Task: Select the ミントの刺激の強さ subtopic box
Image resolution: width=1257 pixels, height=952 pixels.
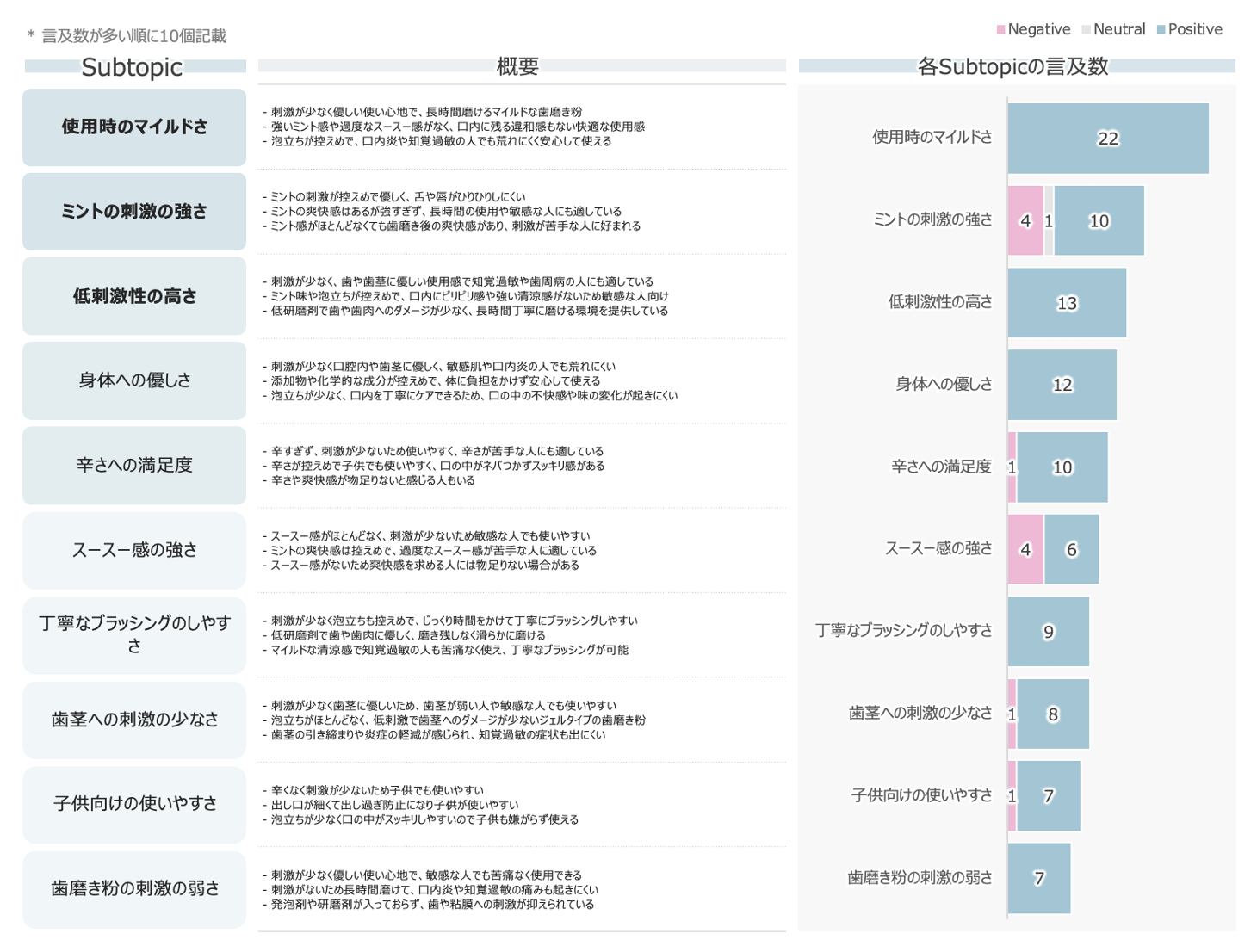Action: click(x=134, y=212)
